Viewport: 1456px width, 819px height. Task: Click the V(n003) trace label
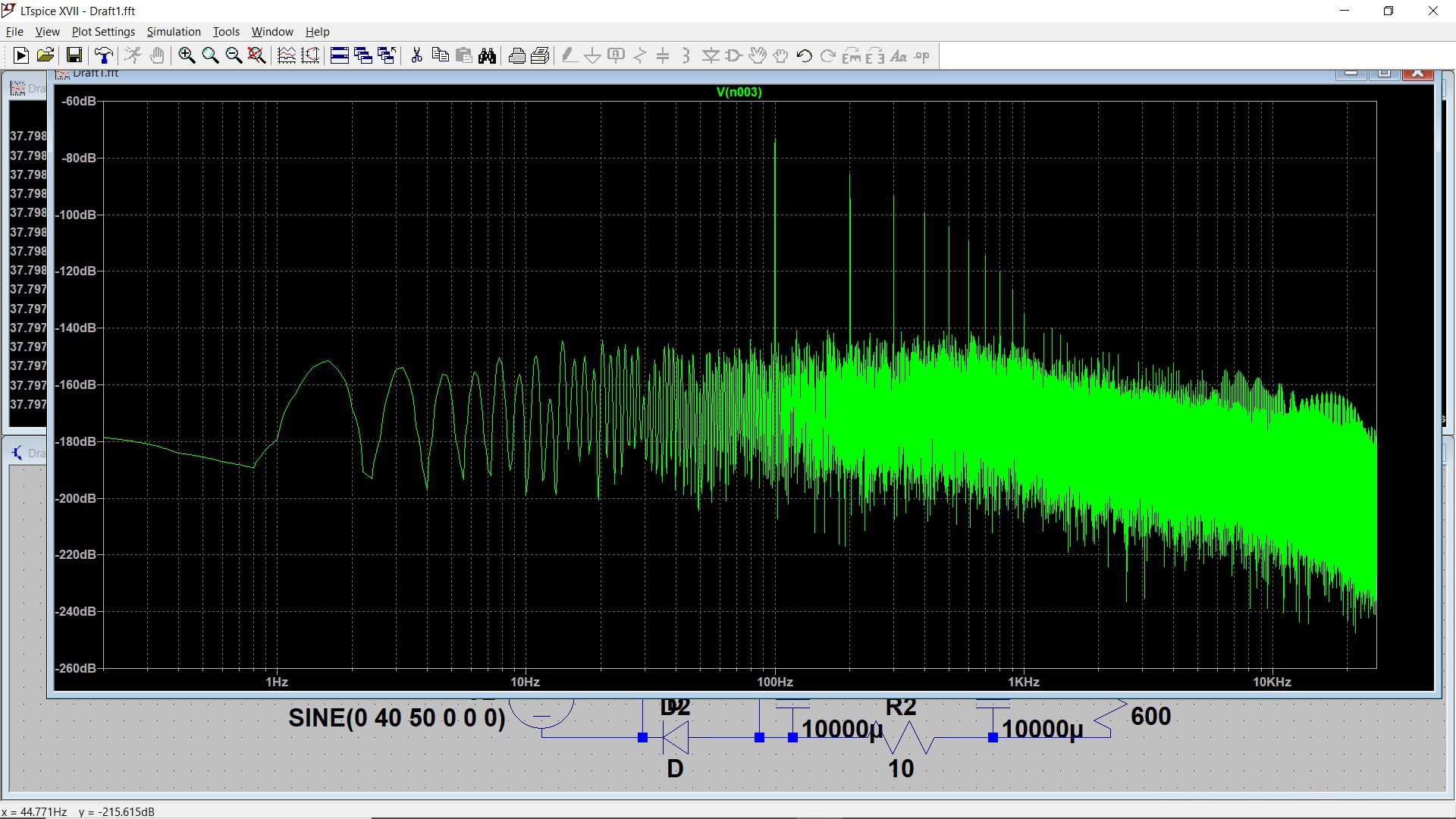click(739, 92)
